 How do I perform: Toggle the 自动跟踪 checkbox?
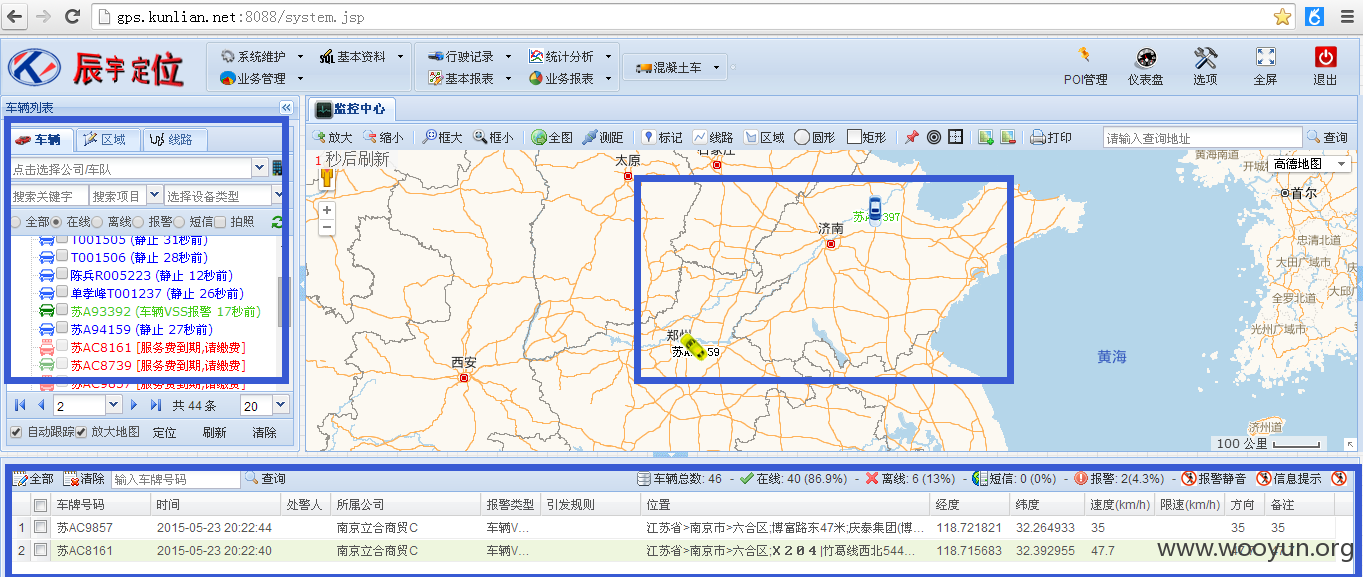(16, 432)
